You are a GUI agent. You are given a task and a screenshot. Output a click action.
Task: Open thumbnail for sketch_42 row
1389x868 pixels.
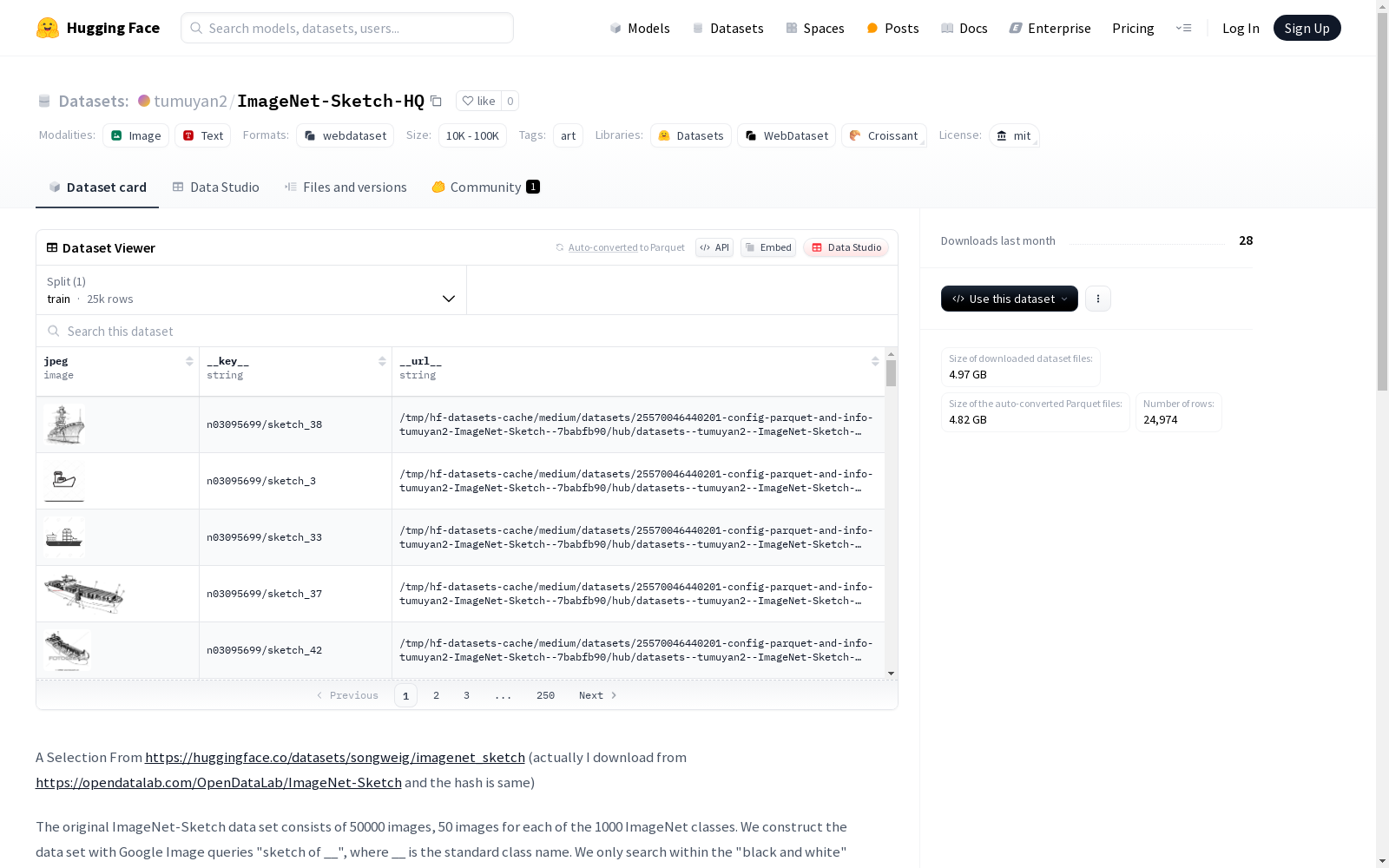coord(68,650)
